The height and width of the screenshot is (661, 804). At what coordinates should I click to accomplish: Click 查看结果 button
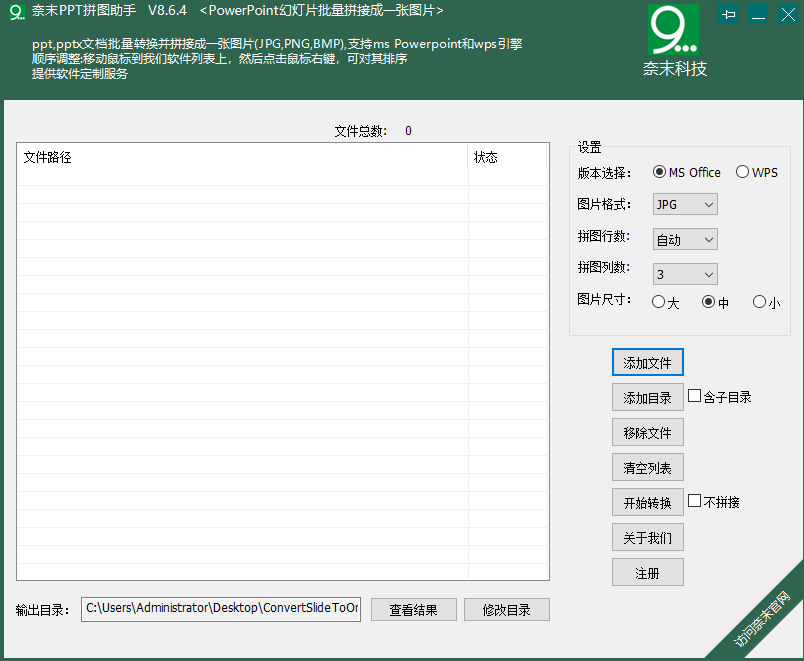pyautogui.click(x=414, y=610)
